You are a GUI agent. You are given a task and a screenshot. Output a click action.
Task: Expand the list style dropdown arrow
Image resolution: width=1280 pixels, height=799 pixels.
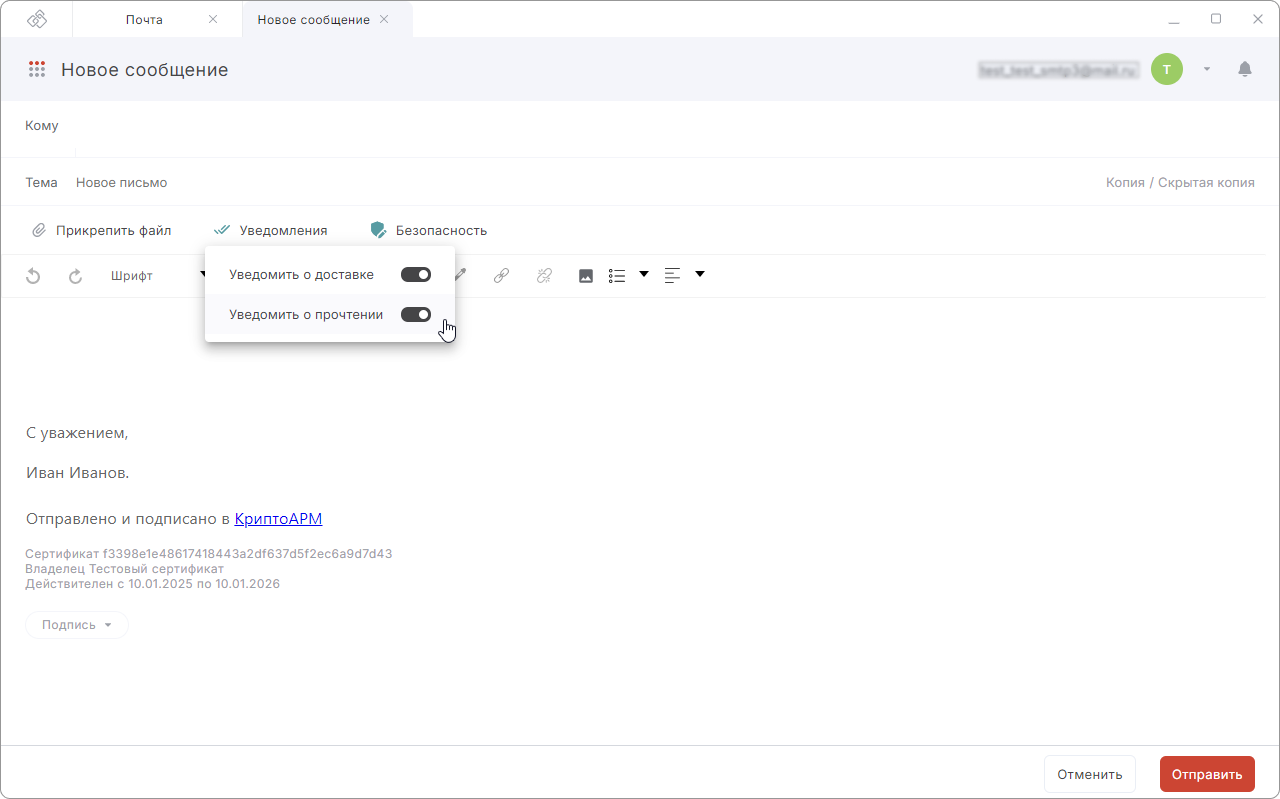(x=644, y=274)
